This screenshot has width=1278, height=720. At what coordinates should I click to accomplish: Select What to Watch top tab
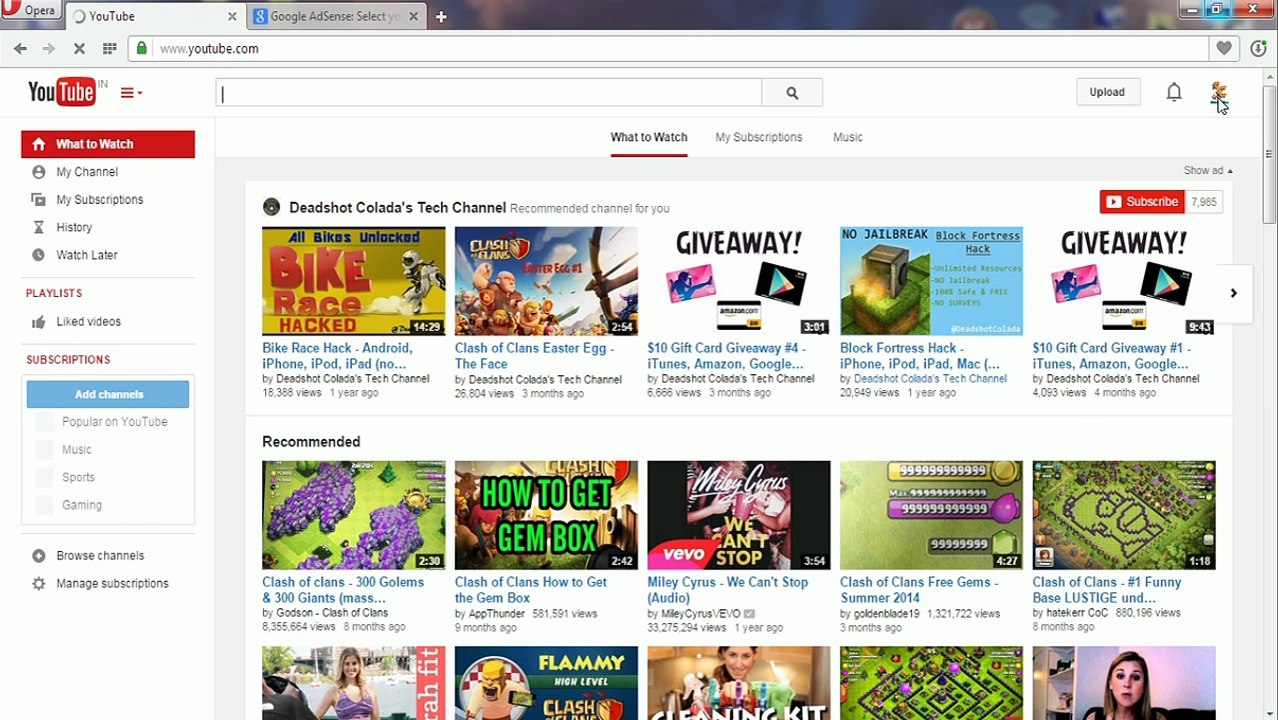648,137
